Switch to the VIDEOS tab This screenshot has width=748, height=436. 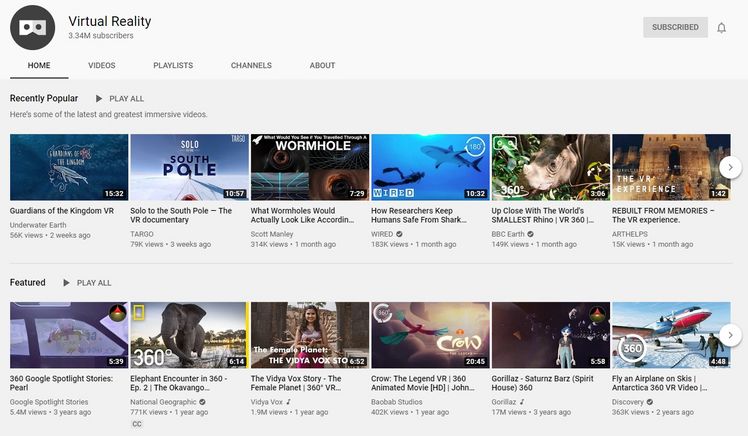(x=102, y=65)
